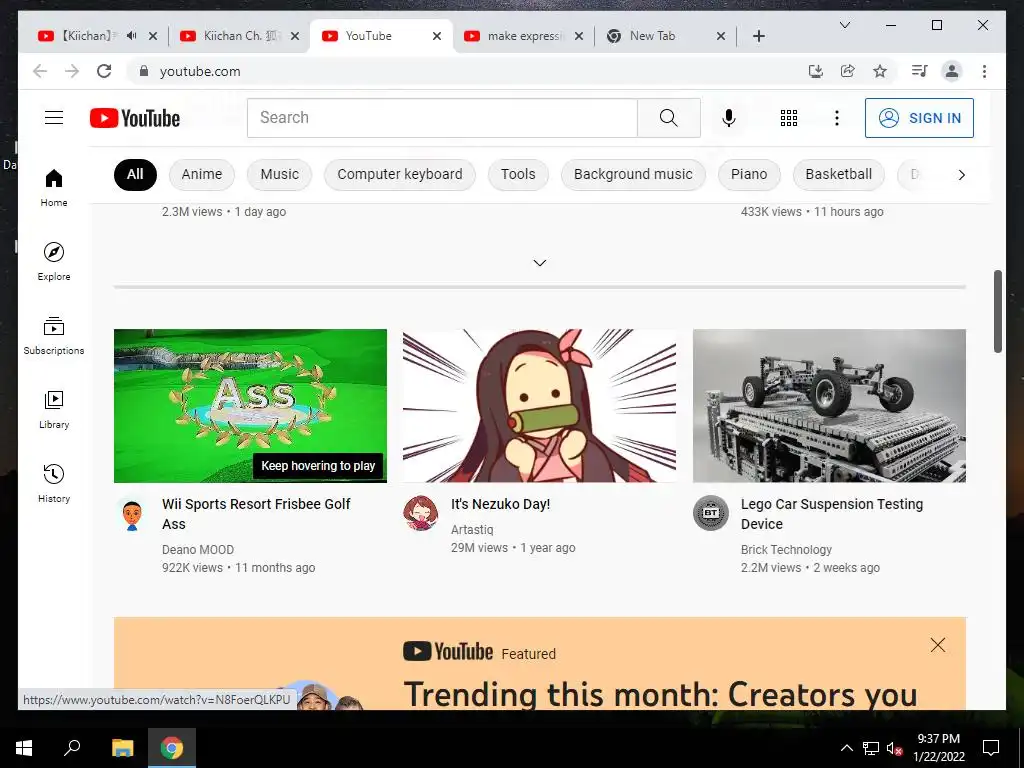Select the Music chip
The width and height of the screenshot is (1024, 768).
pos(280,174)
